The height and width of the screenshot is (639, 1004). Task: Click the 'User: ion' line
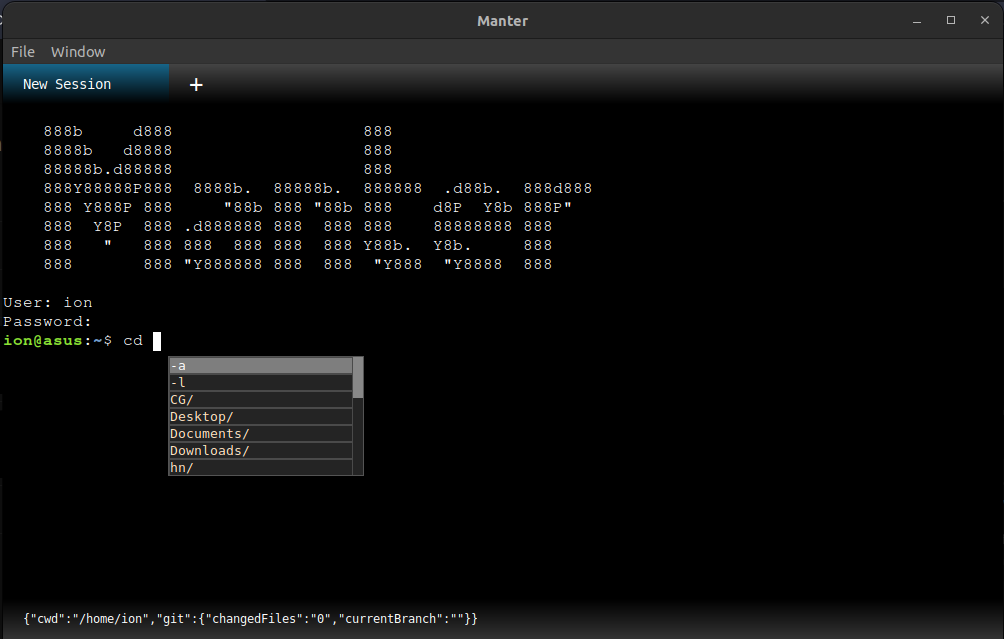[48, 302]
